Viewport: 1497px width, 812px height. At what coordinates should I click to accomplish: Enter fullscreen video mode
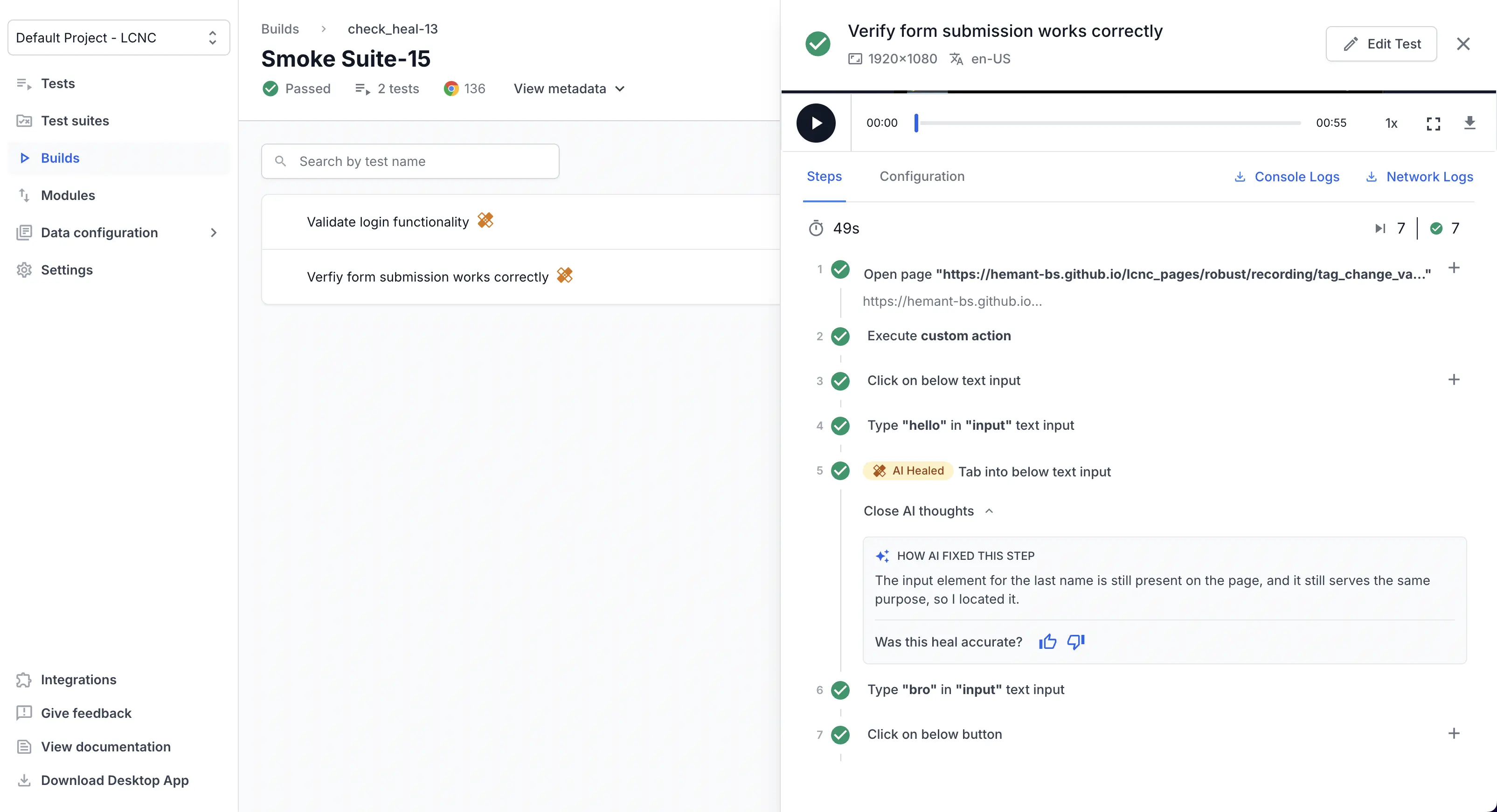pos(1433,123)
